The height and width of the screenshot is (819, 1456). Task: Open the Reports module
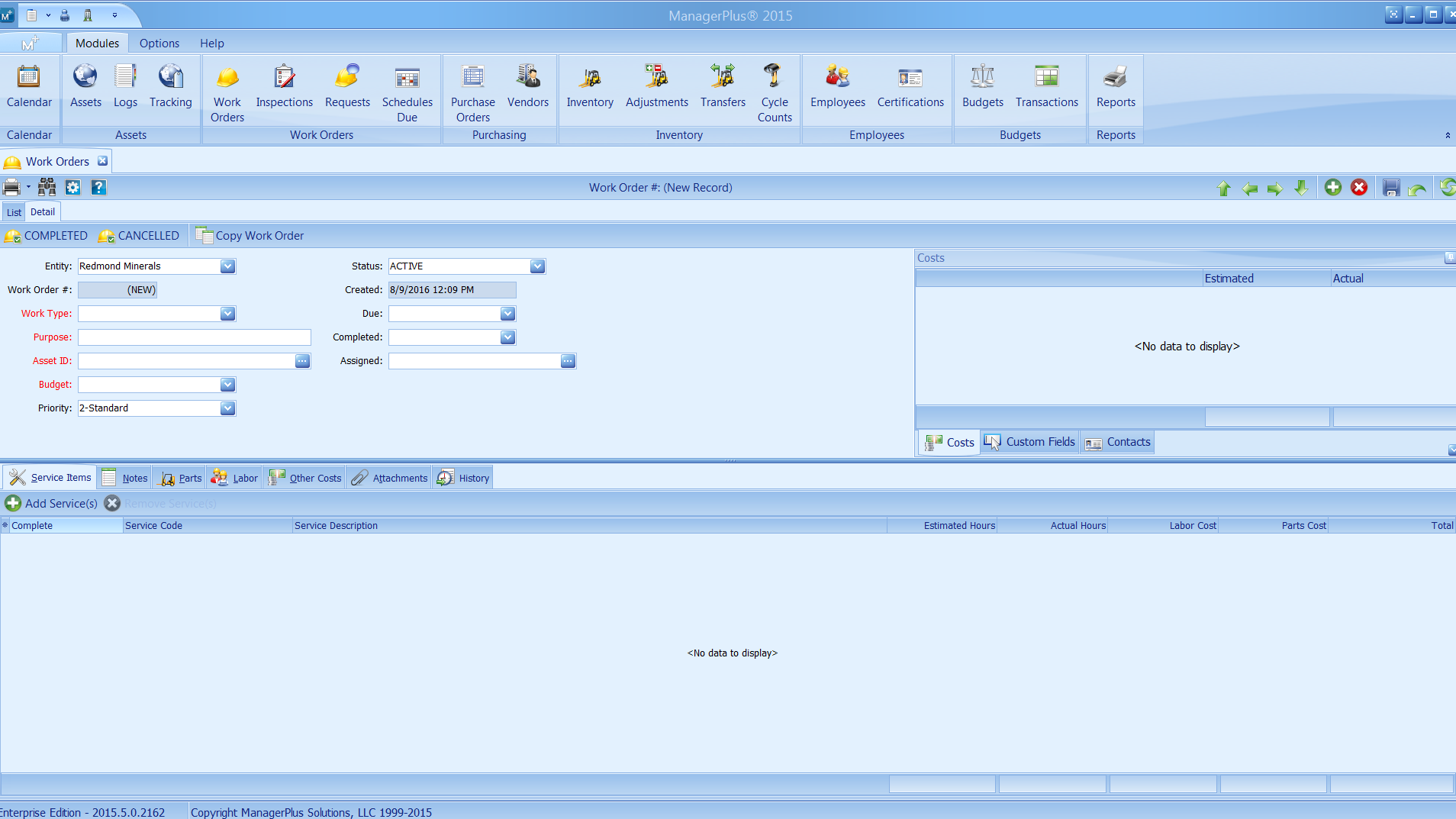click(1116, 86)
